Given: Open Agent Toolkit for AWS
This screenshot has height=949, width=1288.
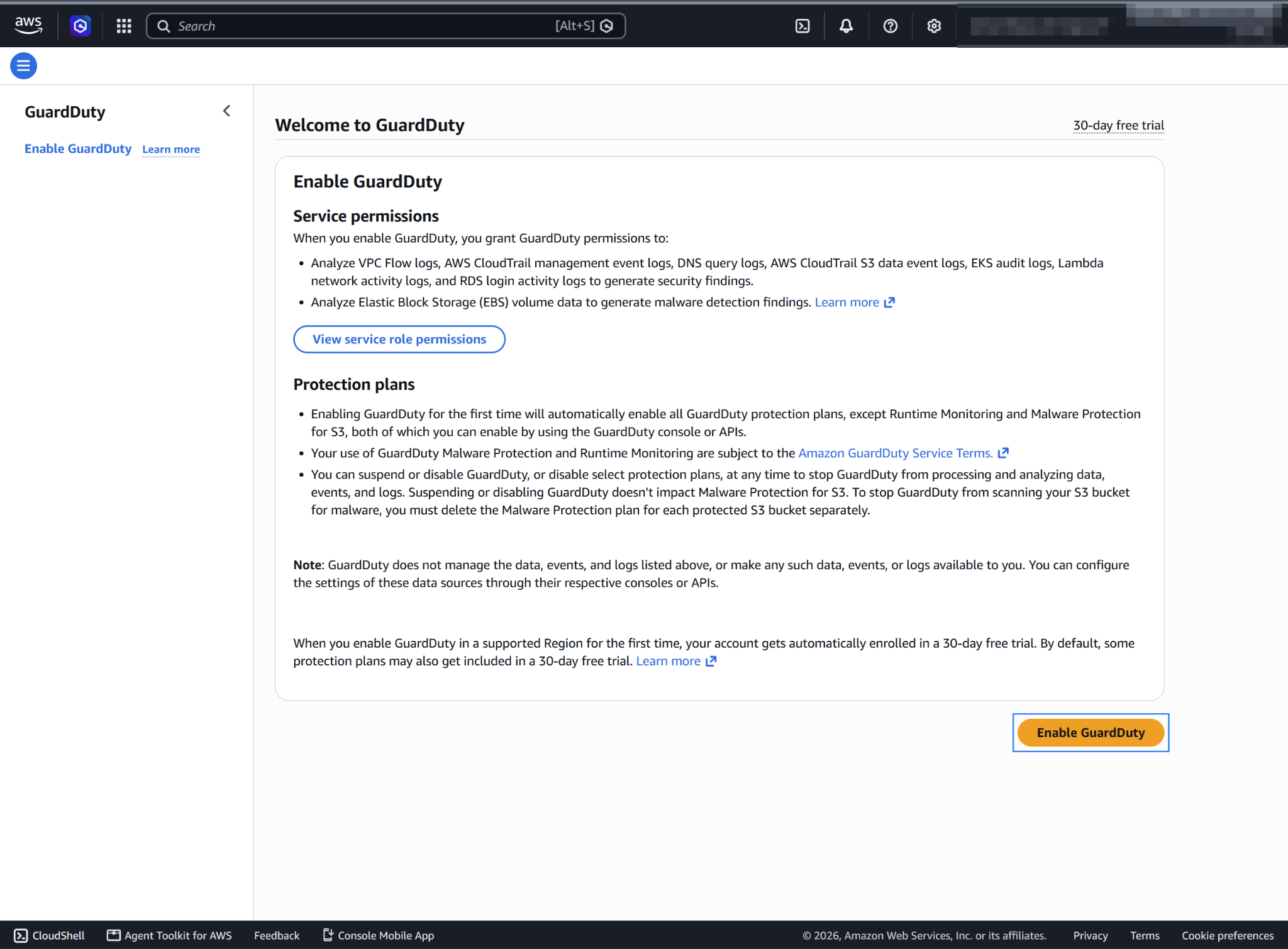Looking at the screenshot, I should (170, 935).
